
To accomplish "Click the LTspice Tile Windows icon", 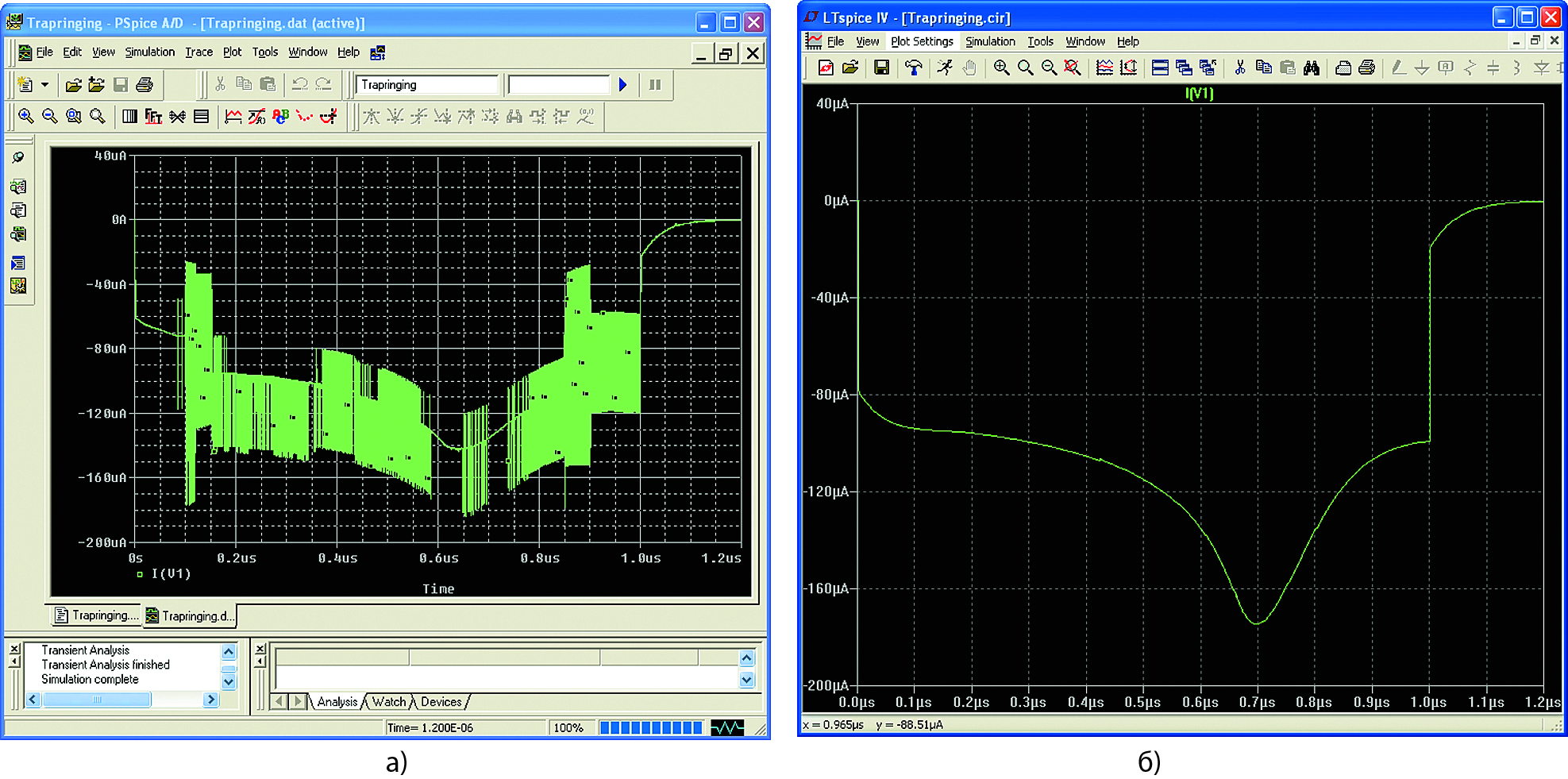I will pyautogui.click(x=1160, y=67).
